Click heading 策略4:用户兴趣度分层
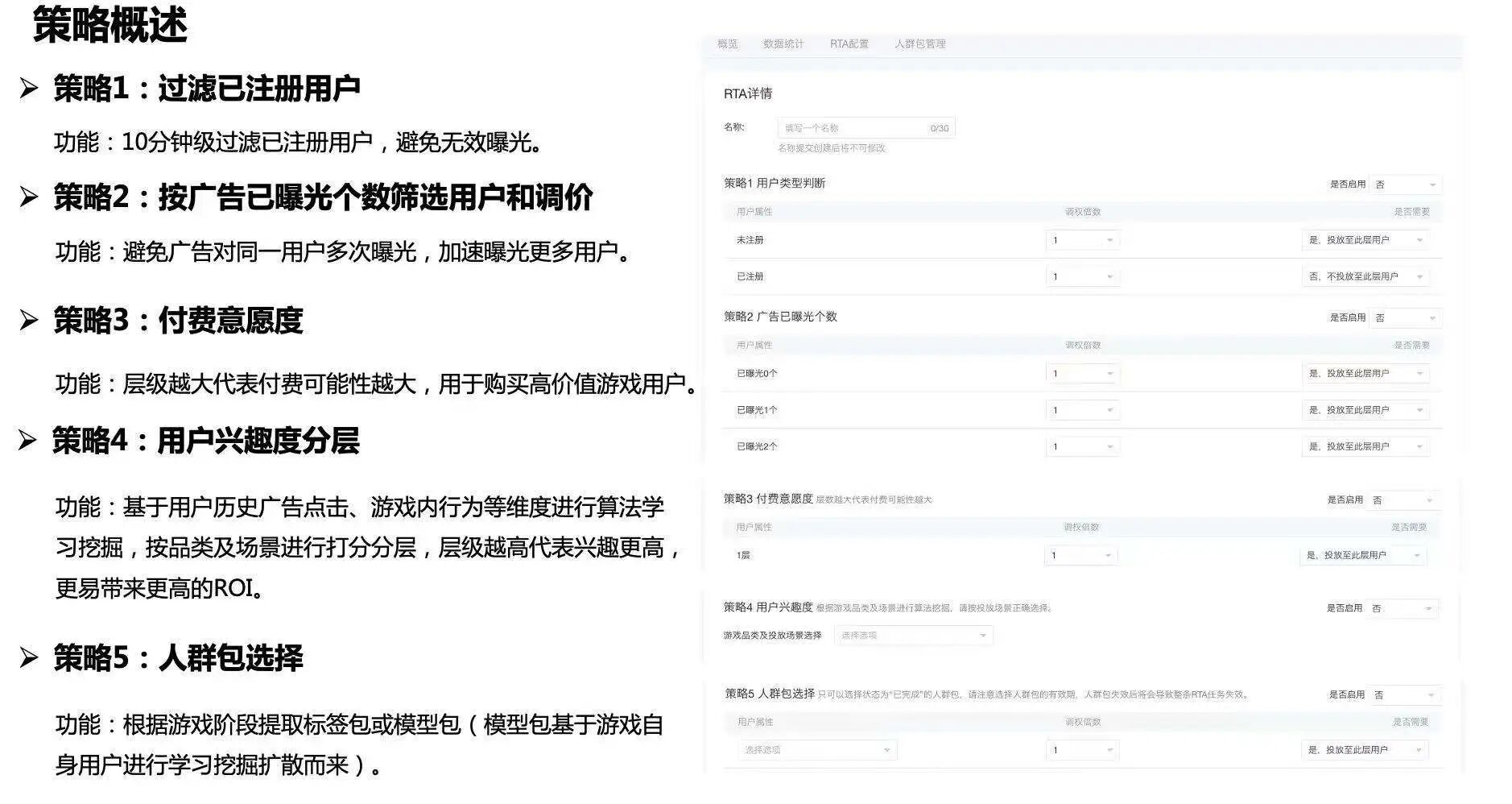Image resolution: width=1512 pixels, height=804 pixels. coord(205,440)
